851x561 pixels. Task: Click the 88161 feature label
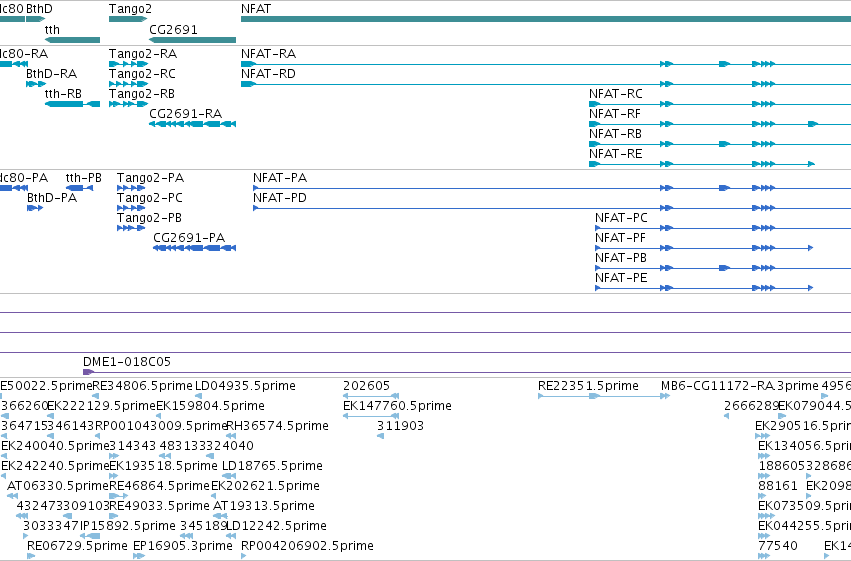point(778,486)
